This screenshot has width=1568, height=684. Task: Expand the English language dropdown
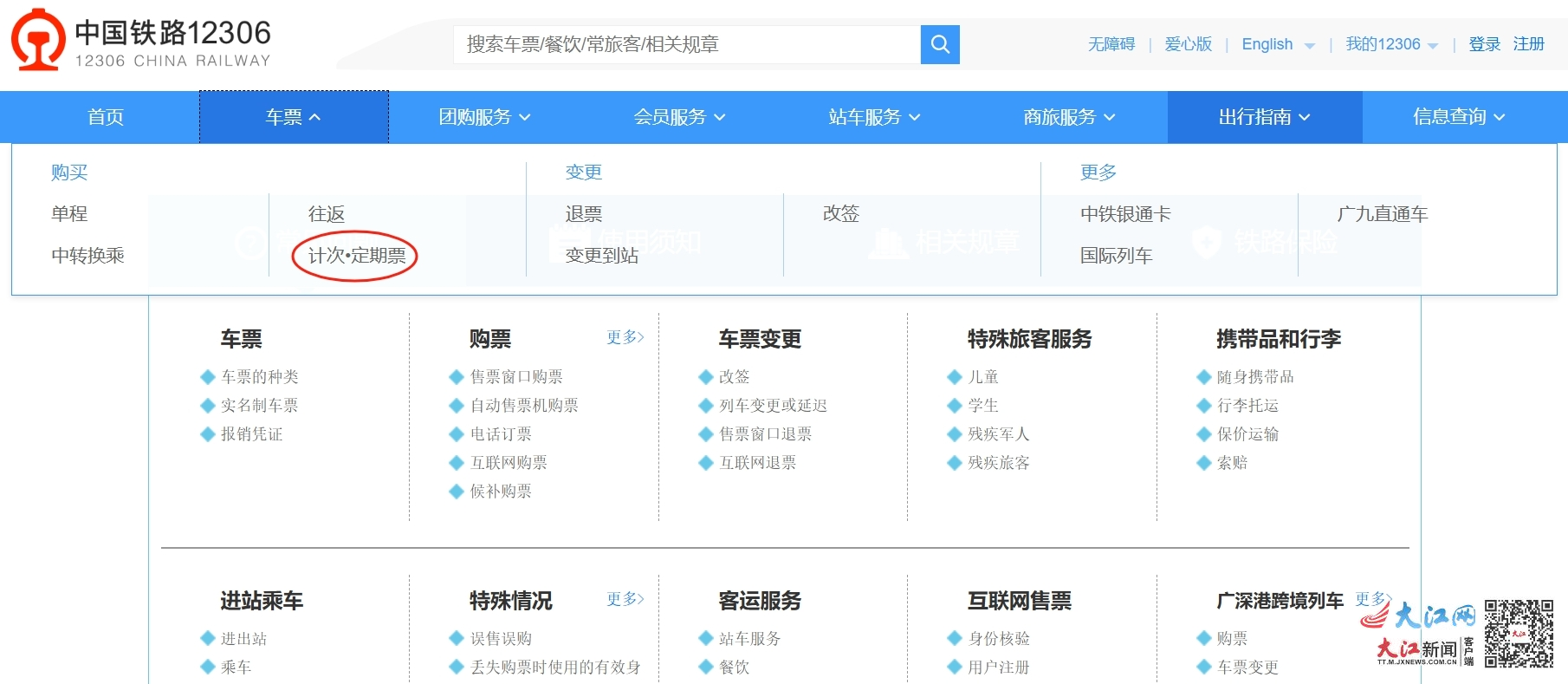pos(1278,44)
